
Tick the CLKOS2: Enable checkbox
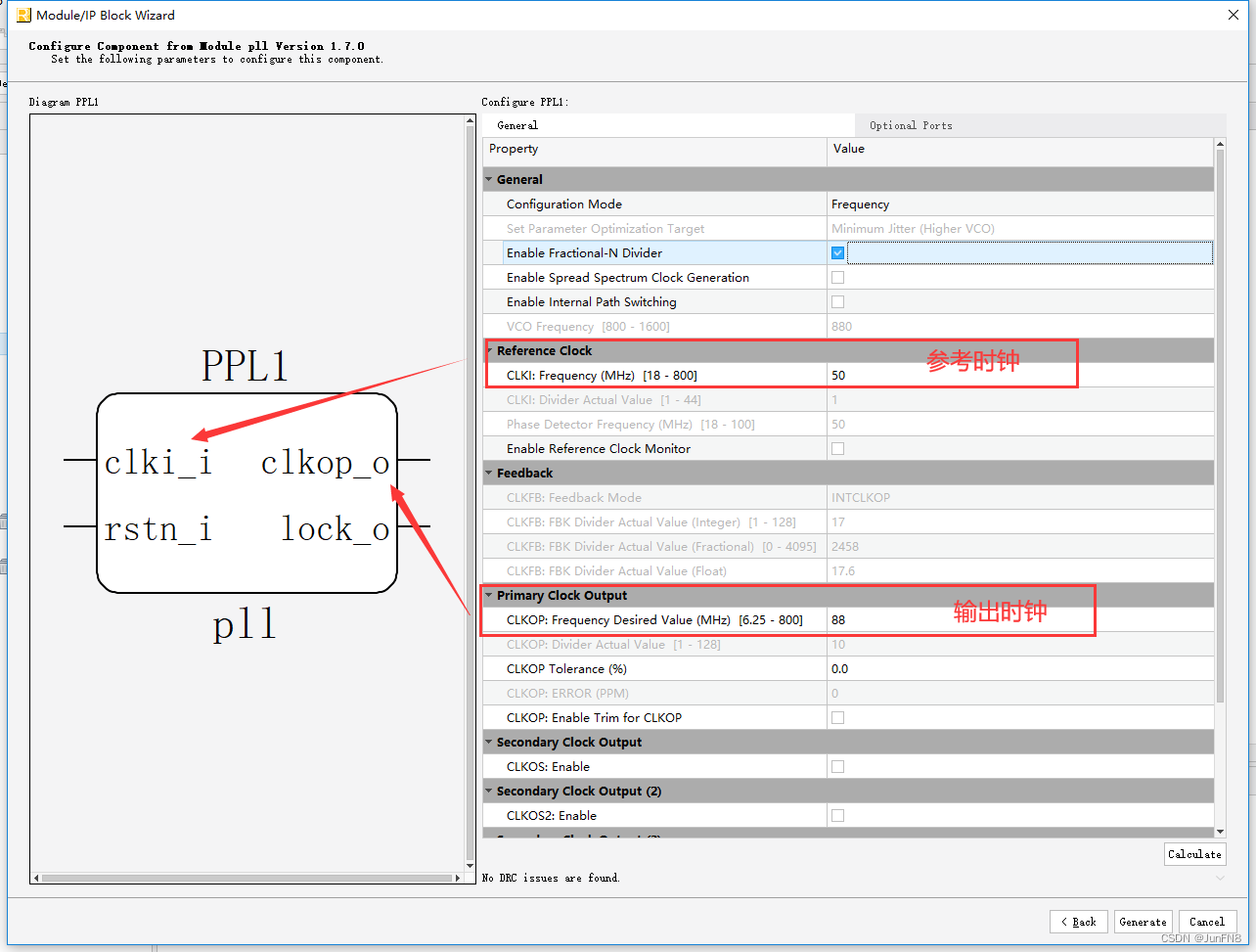coord(837,815)
